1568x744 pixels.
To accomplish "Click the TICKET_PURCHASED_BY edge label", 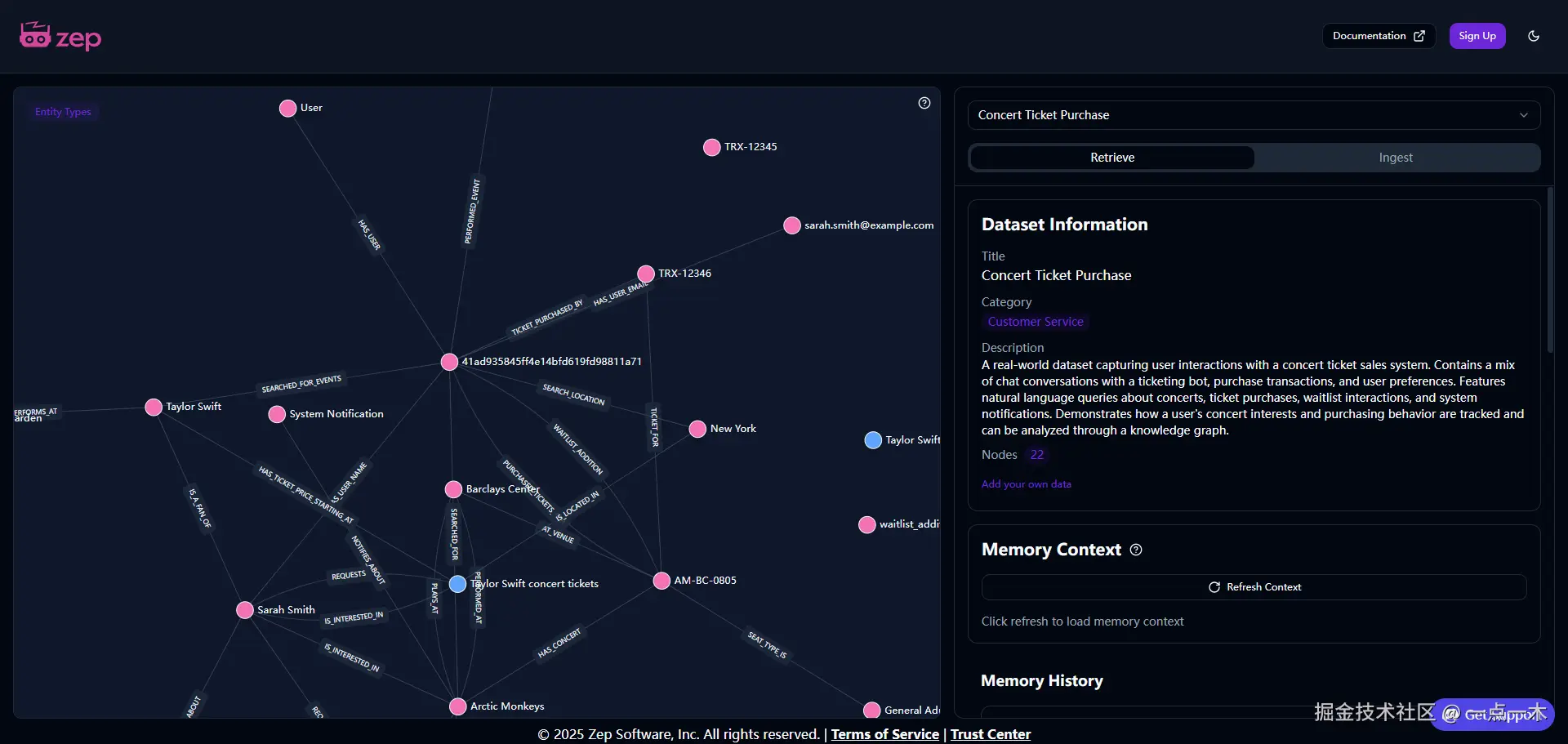I will click(x=547, y=319).
